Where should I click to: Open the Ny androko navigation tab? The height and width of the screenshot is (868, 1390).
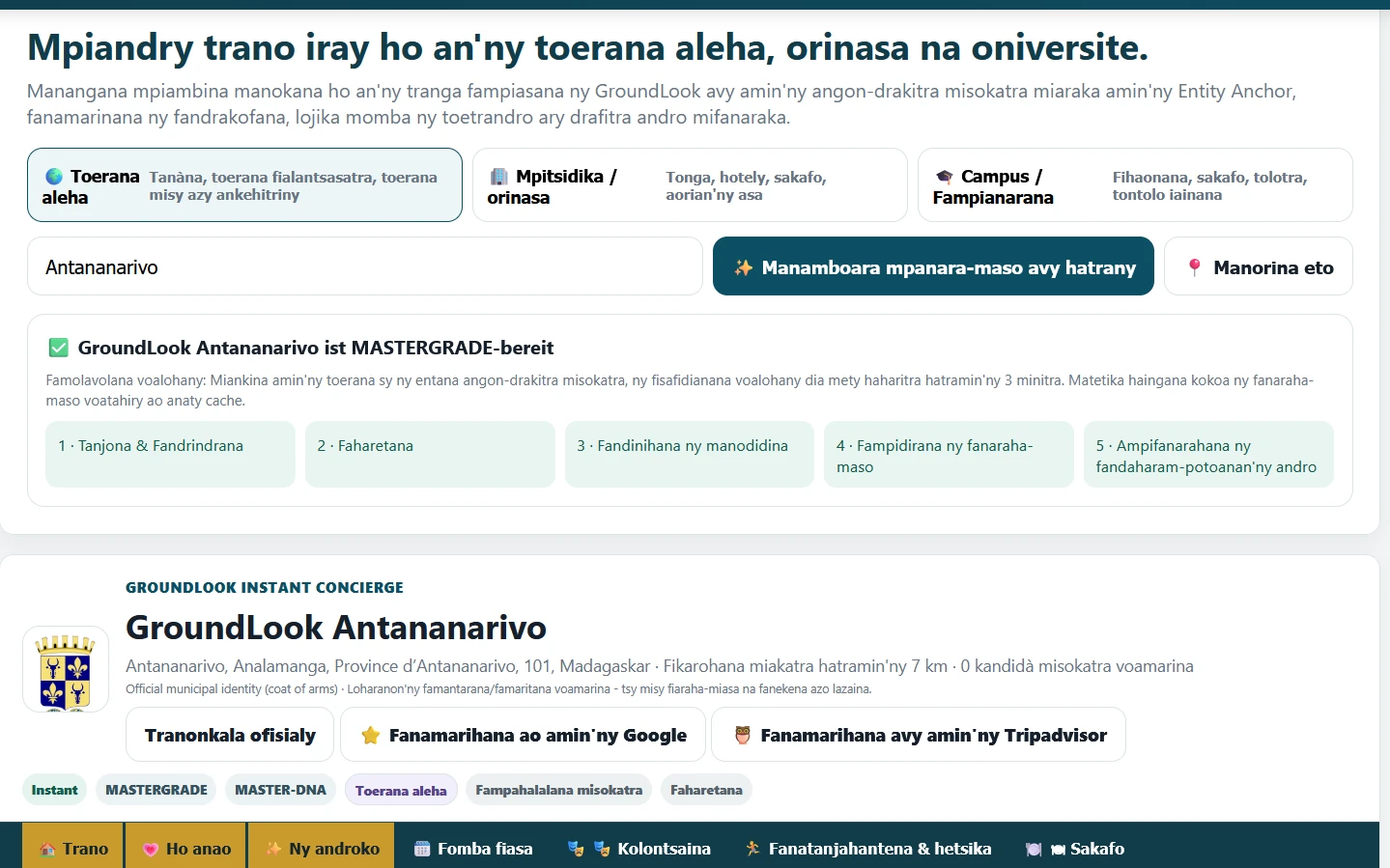(322, 847)
